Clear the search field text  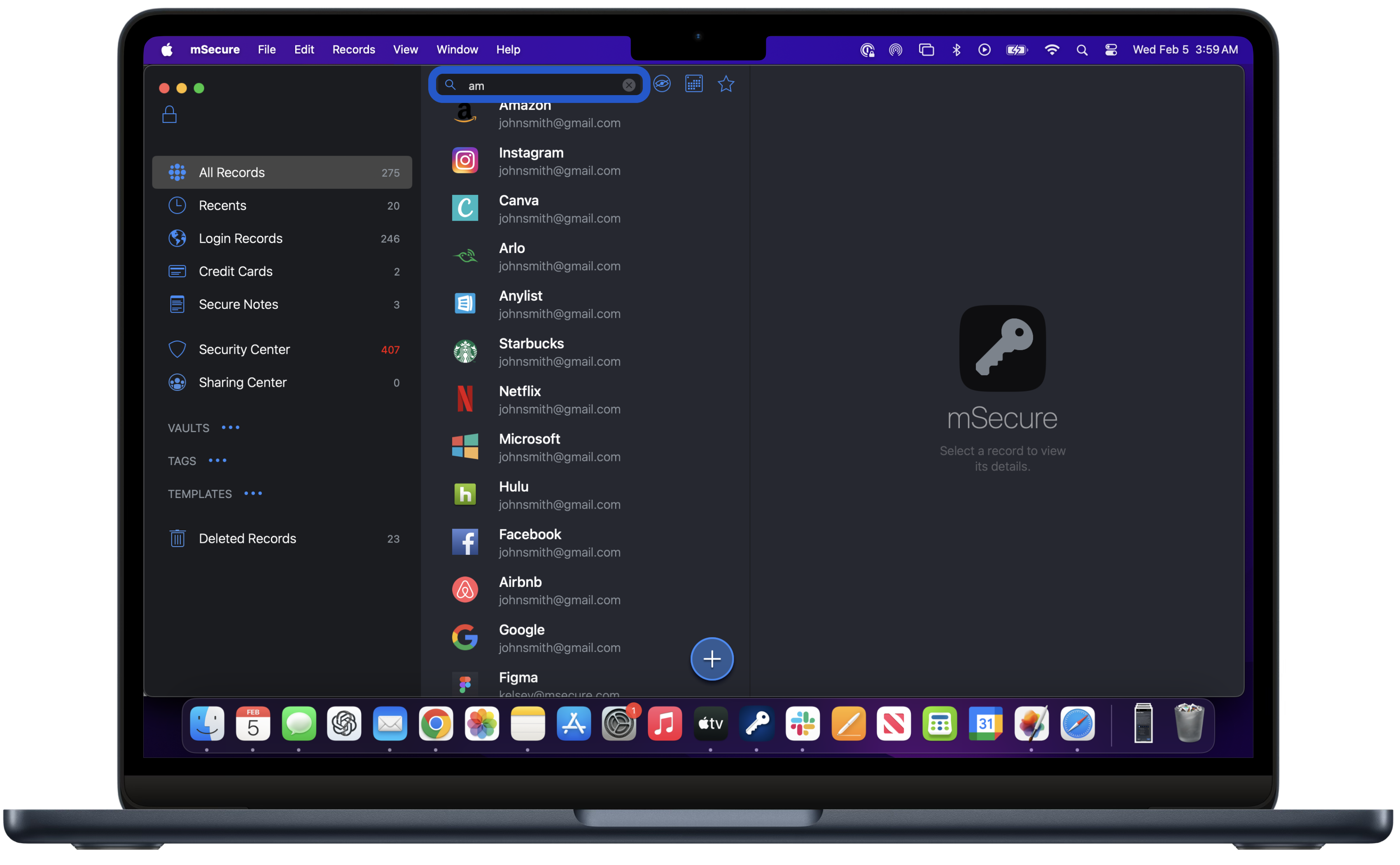628,85
